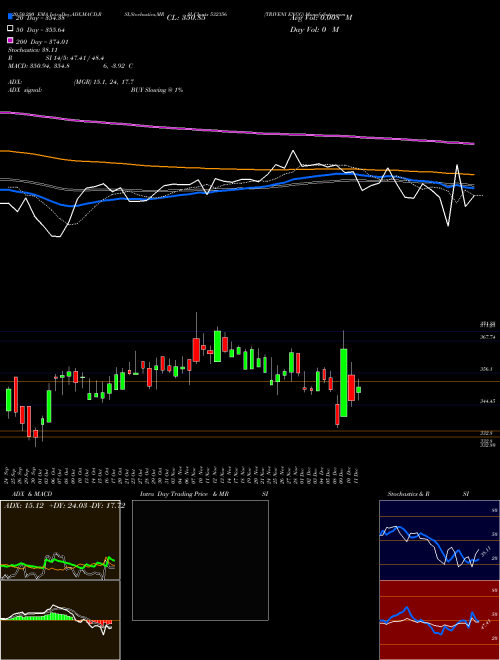Click the 'ADX signal:' label
This screenshot has width=500, height=660.
pyautogui.click(x=25, y=90)
